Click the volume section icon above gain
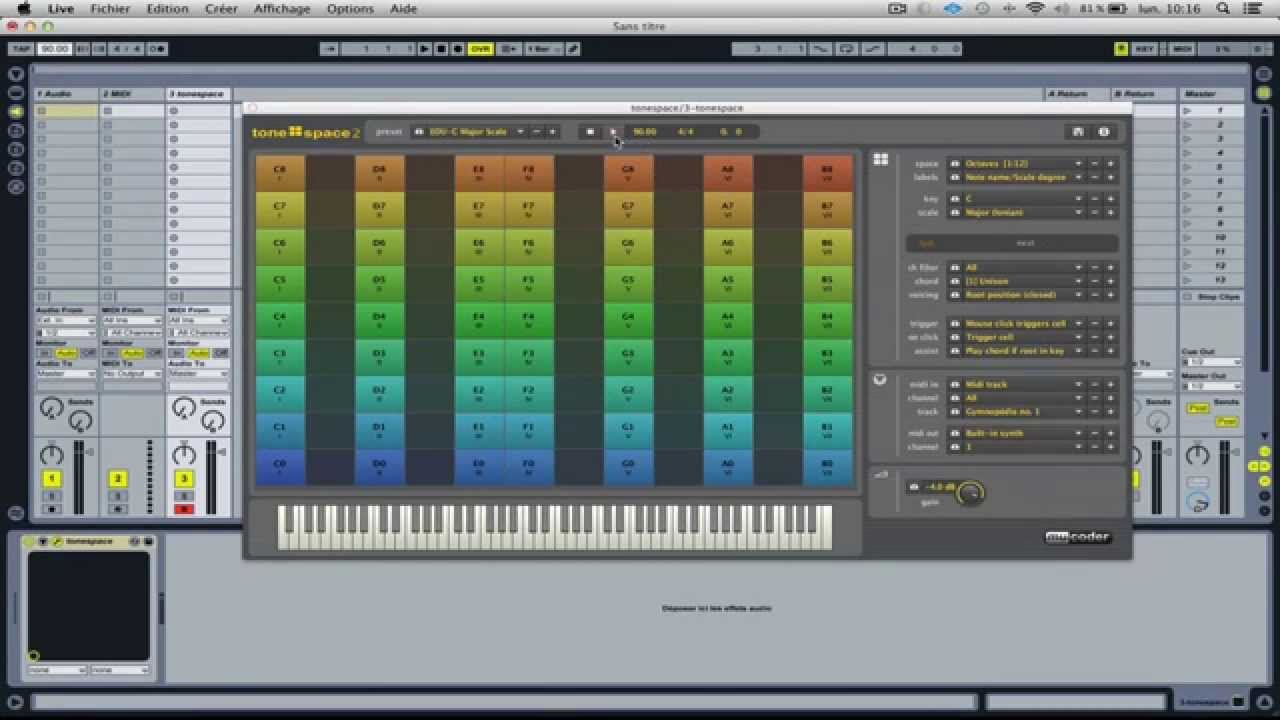This screenshot has height=720, width=1280. (x=881, y=474)
